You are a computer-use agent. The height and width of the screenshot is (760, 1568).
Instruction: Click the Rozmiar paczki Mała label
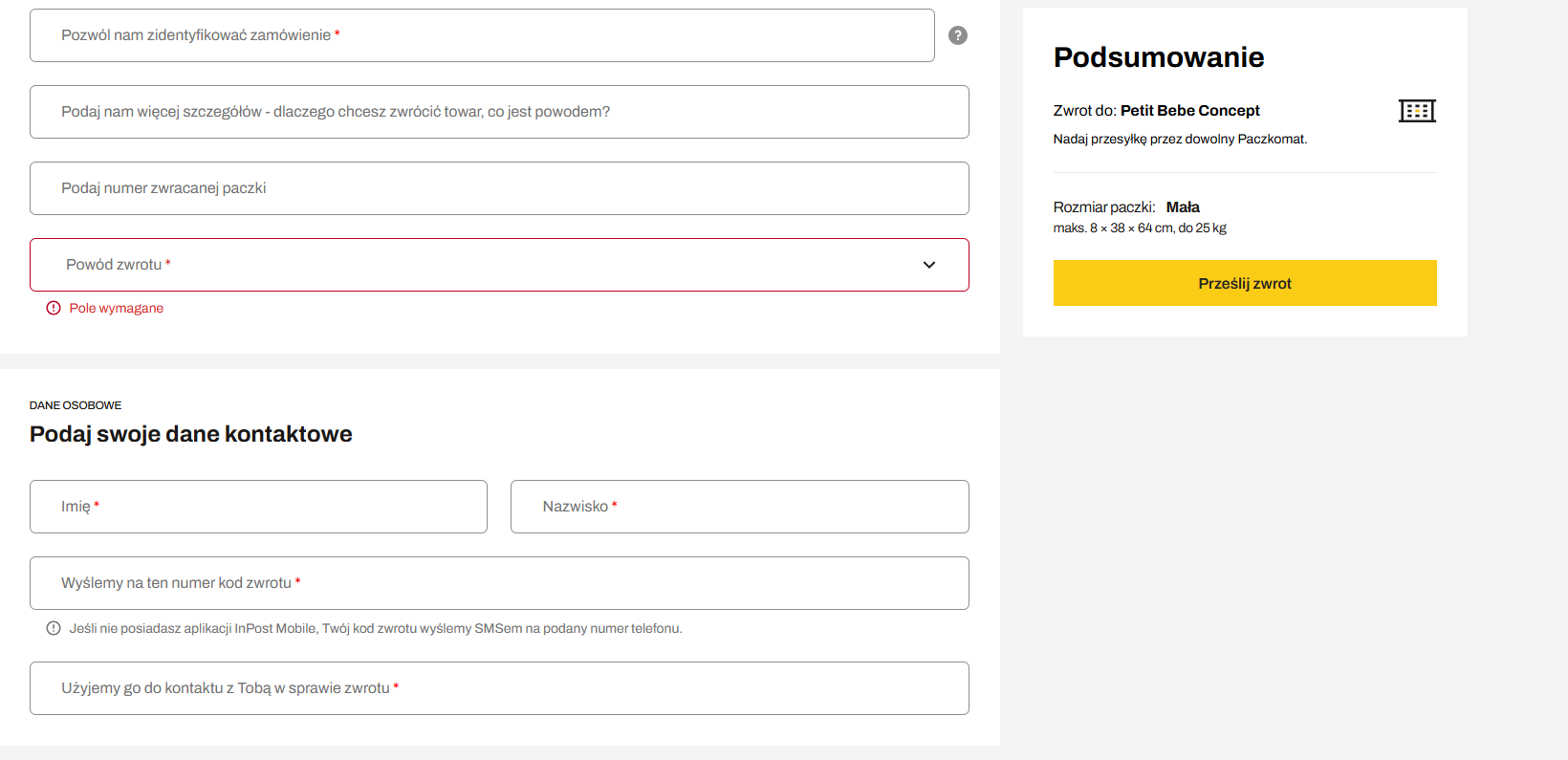click(x=1125, y=207)
